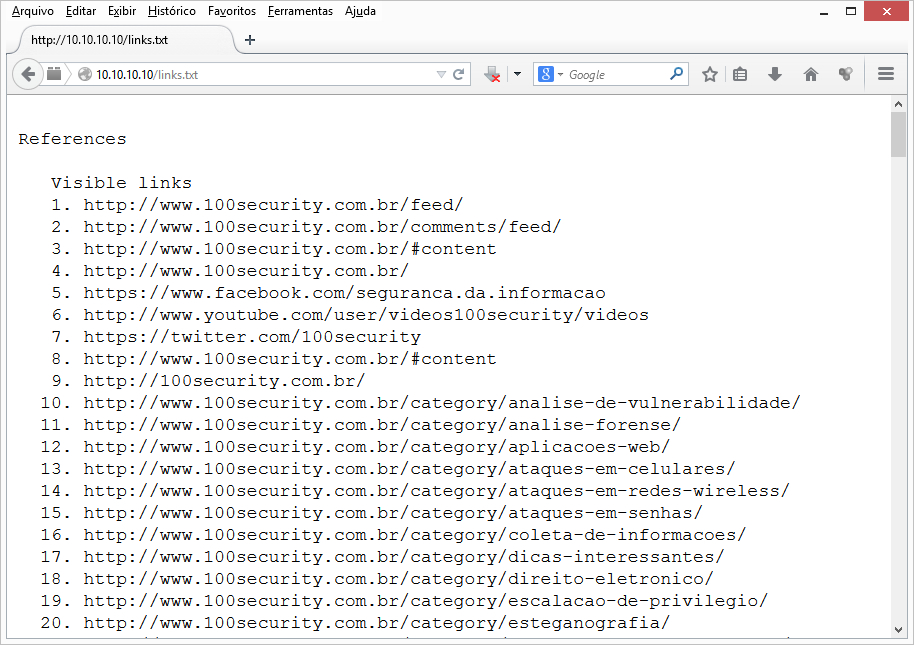This screenshot has width=914, height=645.
Task: Open a new tab with plus button
Action: click(250, 40)
